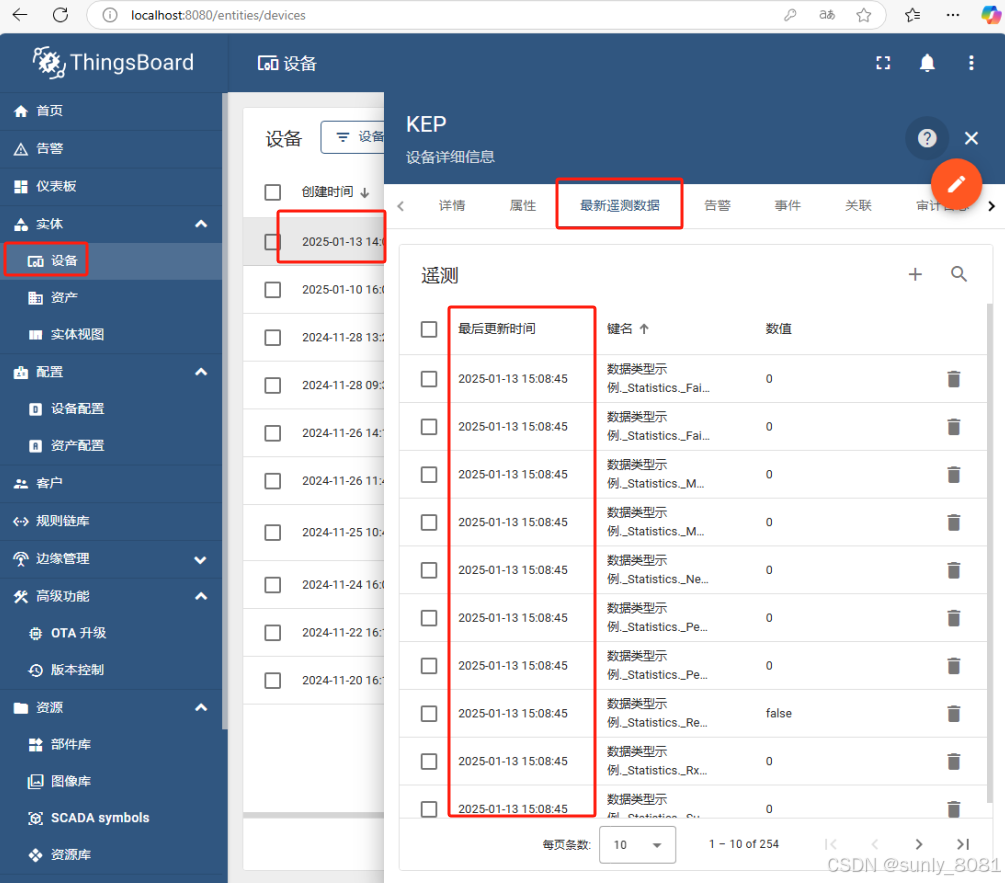Select all devices checkbox in header
The image size is (1005, 883).
[x=272, y=192]
